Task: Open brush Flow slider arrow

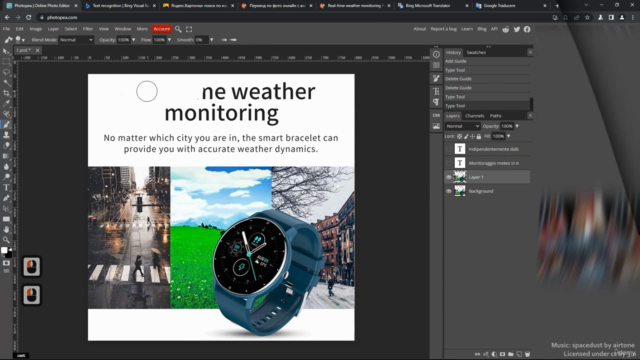Action: [x=169, y=40]
